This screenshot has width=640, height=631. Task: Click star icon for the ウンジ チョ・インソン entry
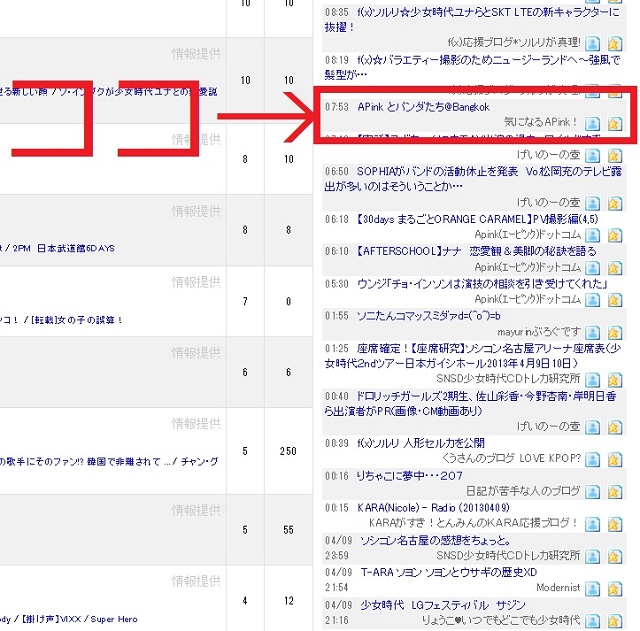click(x=614, y=300)
